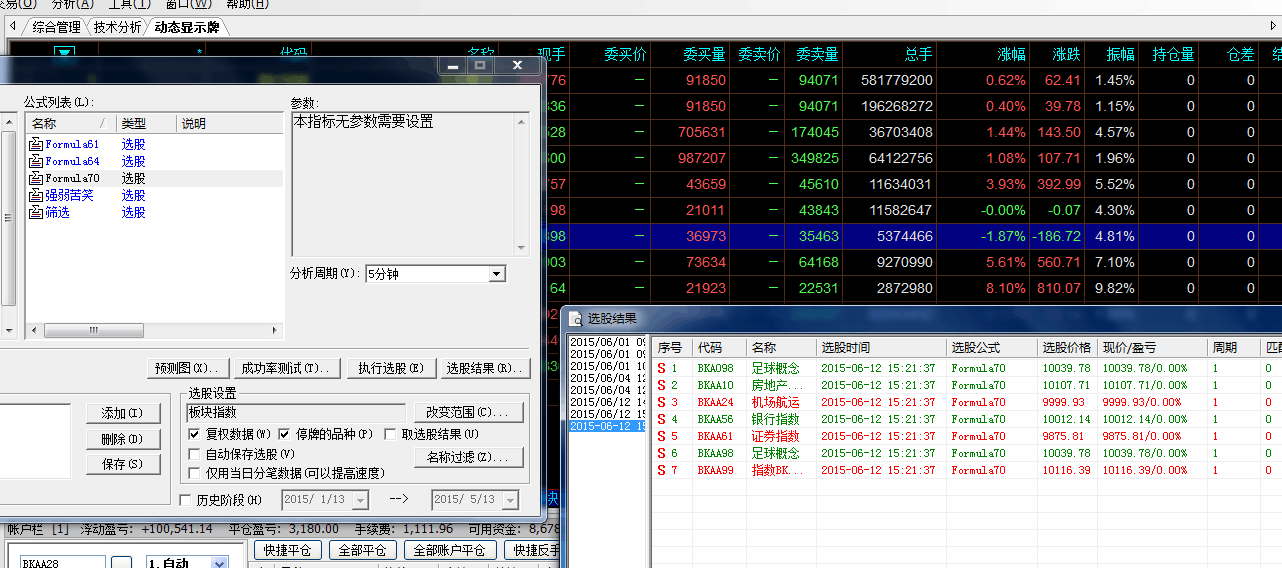Click the 执行选股 button
Screen dimensions: 1282x568
click(x=391, y=368)
